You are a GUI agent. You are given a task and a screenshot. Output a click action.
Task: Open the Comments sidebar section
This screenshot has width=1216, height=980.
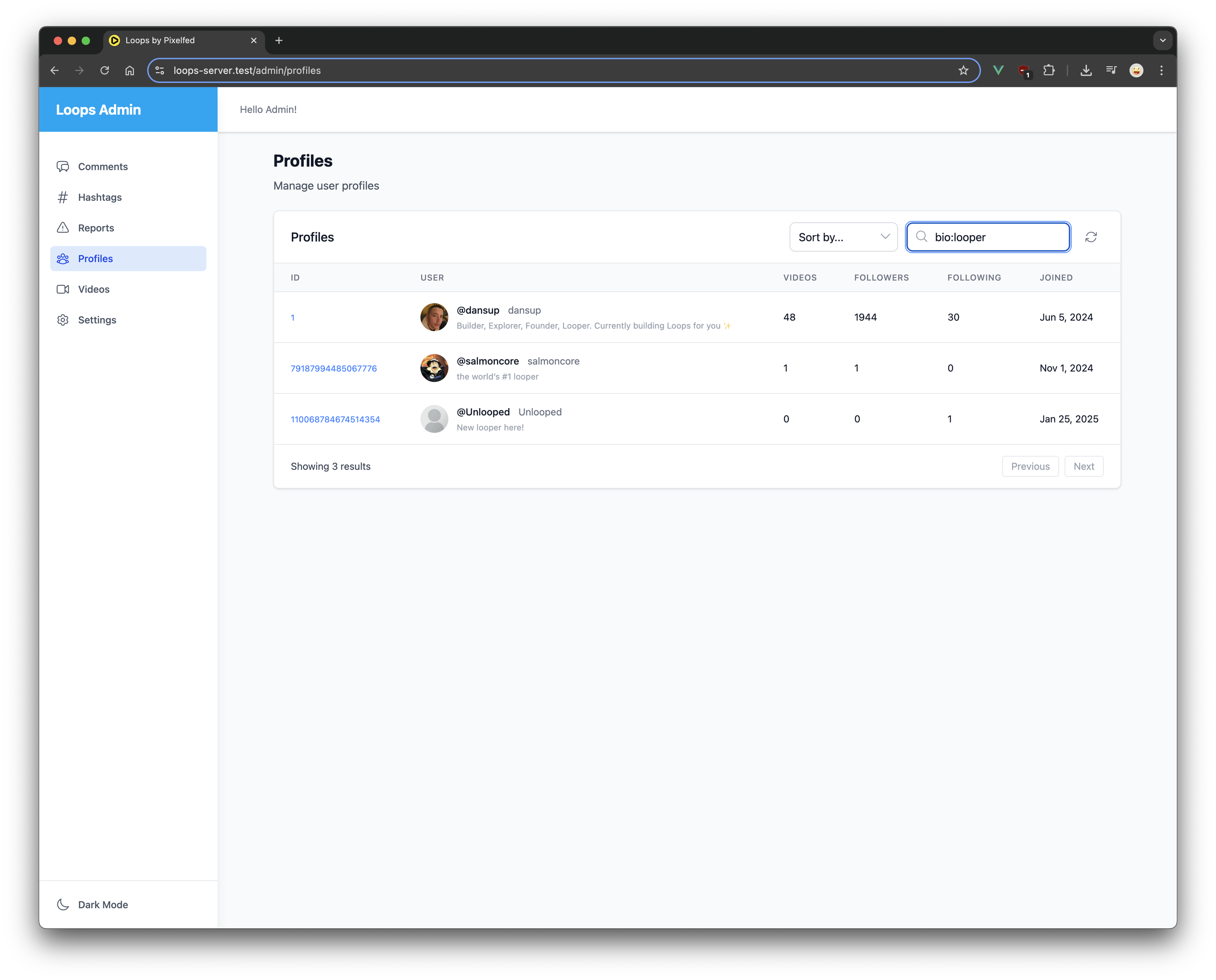click(128, 166)
